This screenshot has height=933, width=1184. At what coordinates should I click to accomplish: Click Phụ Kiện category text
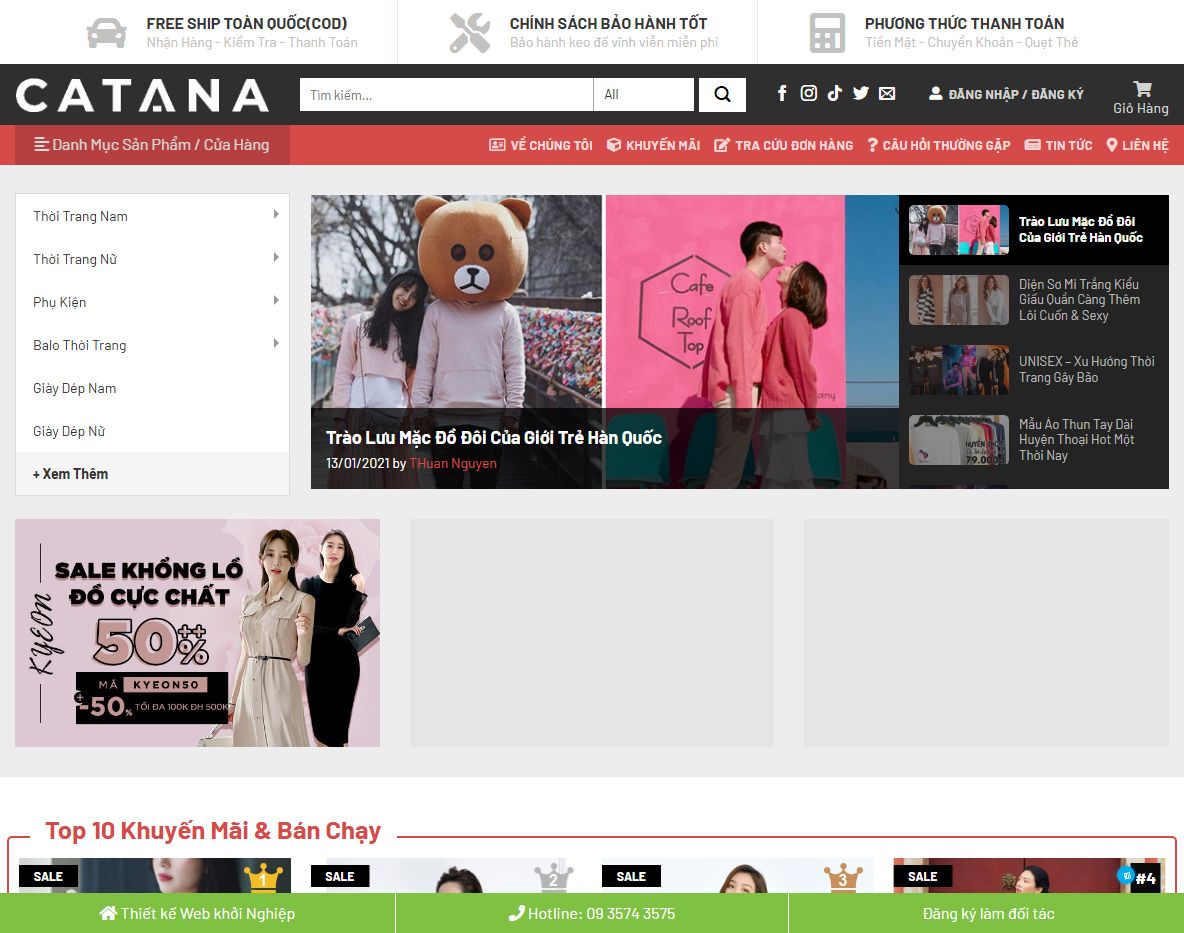pyautogui.click(x=60, y=302)
